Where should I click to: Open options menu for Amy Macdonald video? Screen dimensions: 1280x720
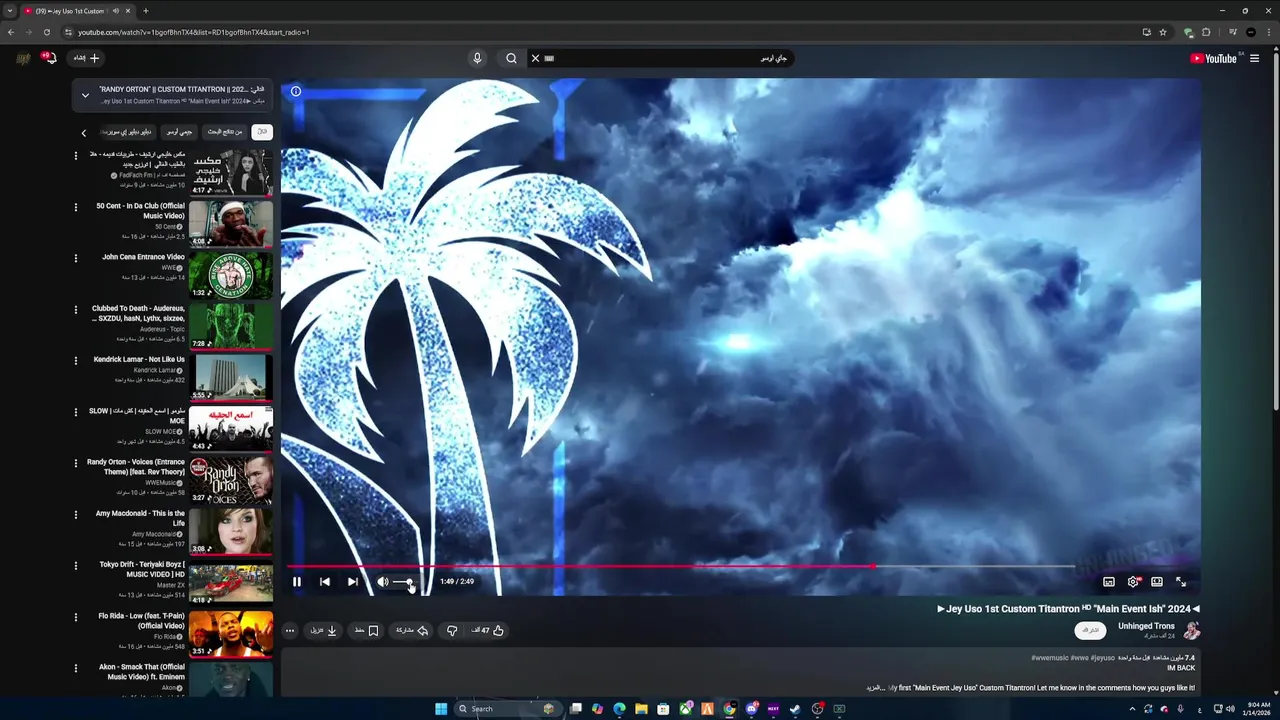pyautogui.click(x=75, y=515)
